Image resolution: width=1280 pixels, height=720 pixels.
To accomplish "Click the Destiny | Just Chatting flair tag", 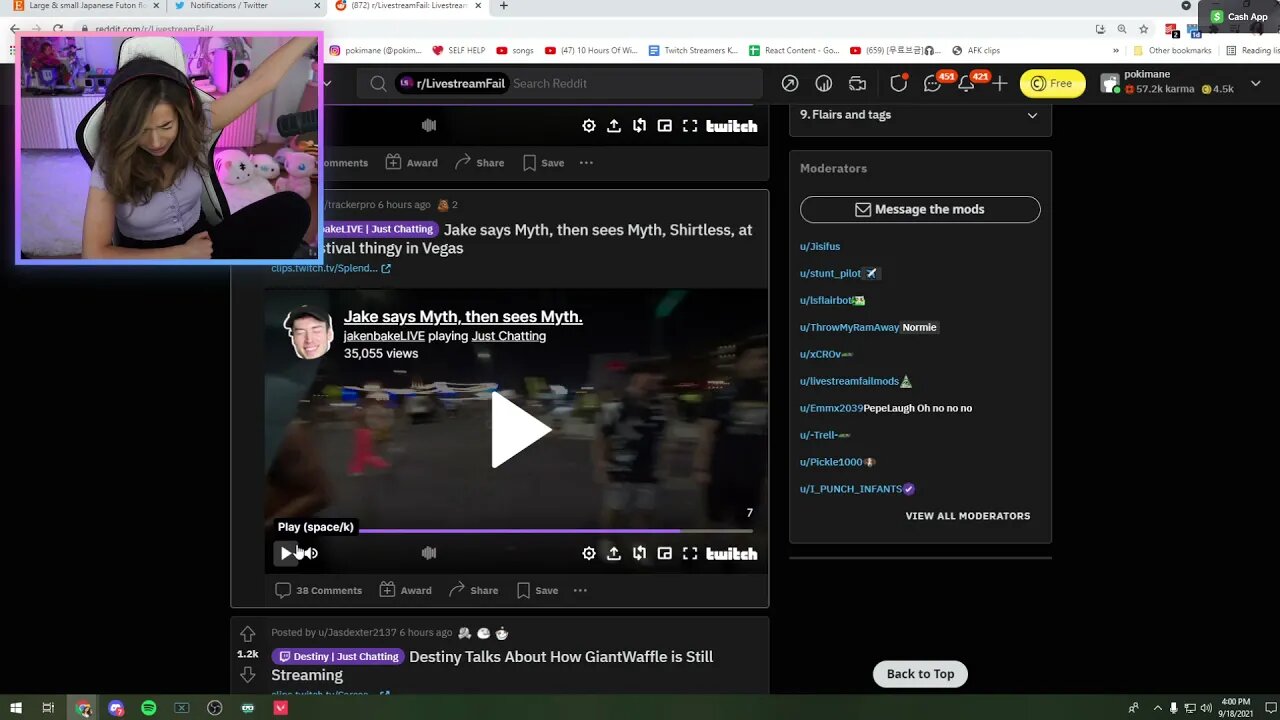I will pyautogui.click(x=338, y=657).
